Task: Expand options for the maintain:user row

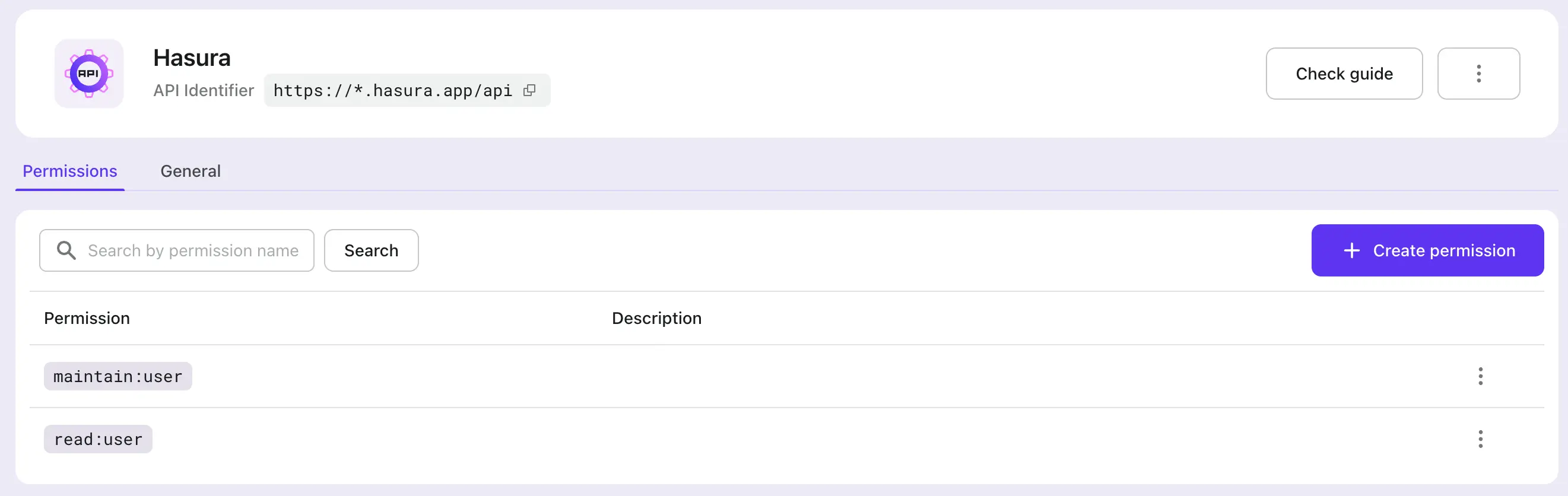Action: tap(1481, 376)
